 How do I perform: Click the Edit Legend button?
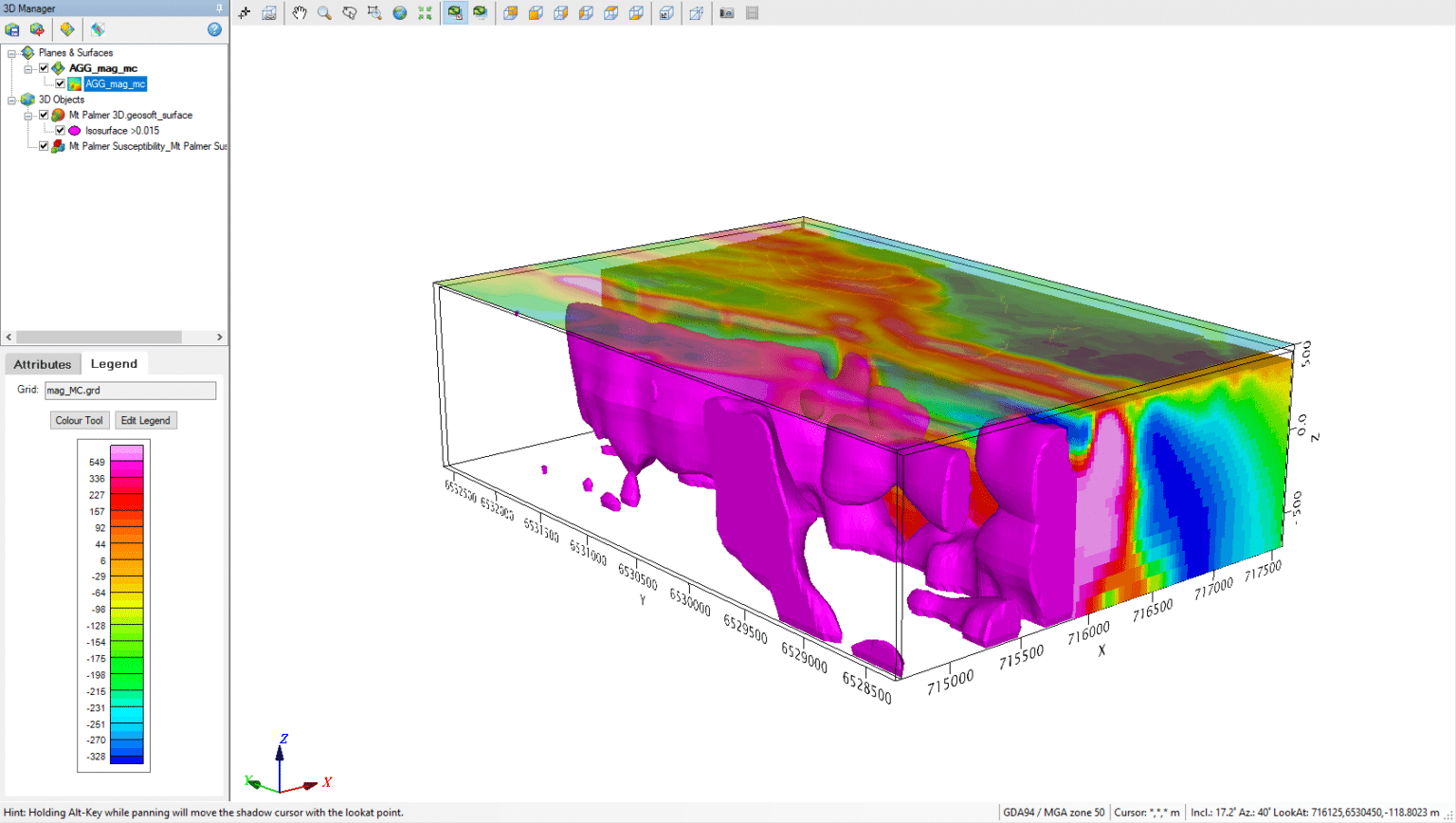pyautogui.click(x=145, y=420)
